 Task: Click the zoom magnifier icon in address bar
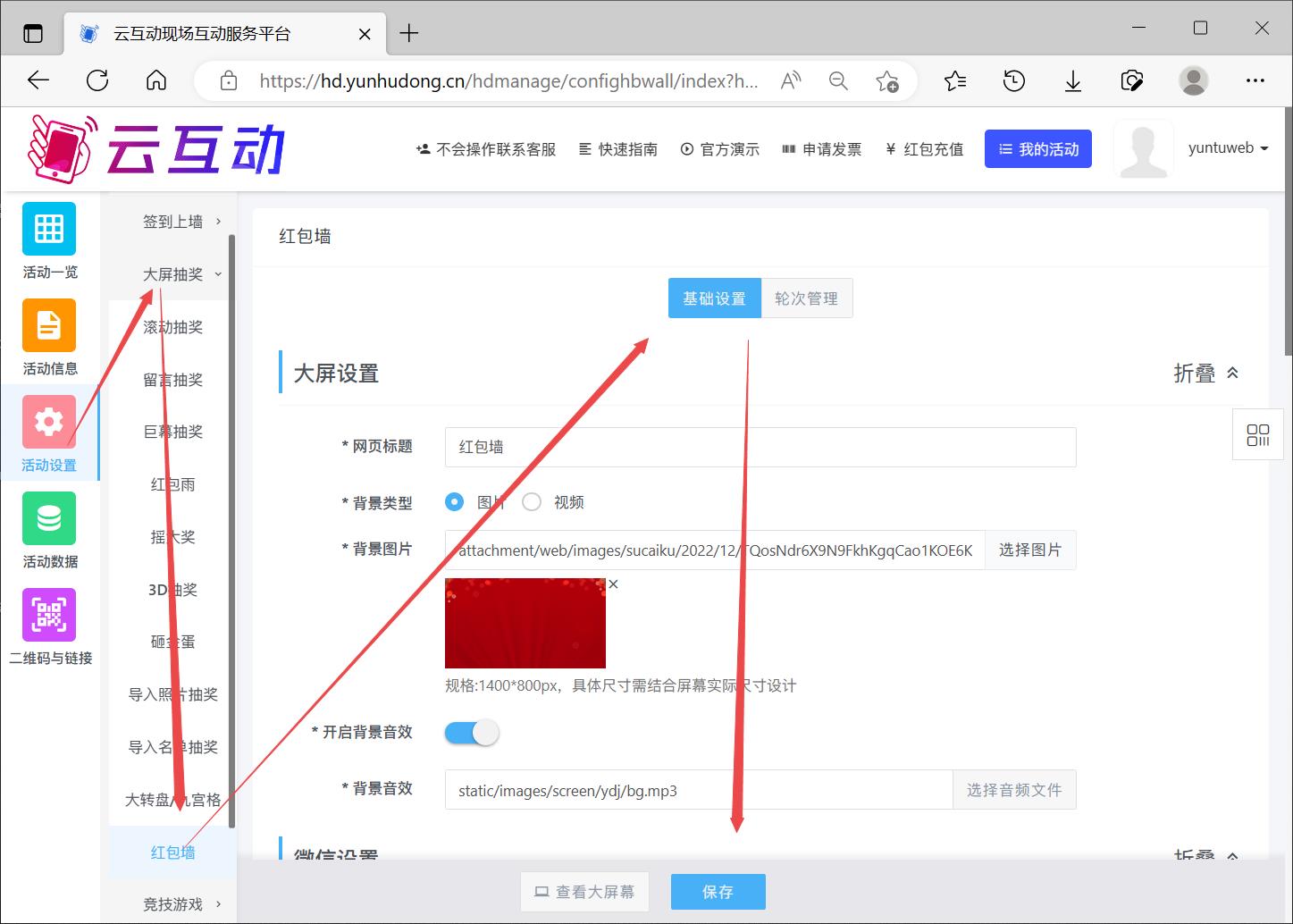pos(838,81)
